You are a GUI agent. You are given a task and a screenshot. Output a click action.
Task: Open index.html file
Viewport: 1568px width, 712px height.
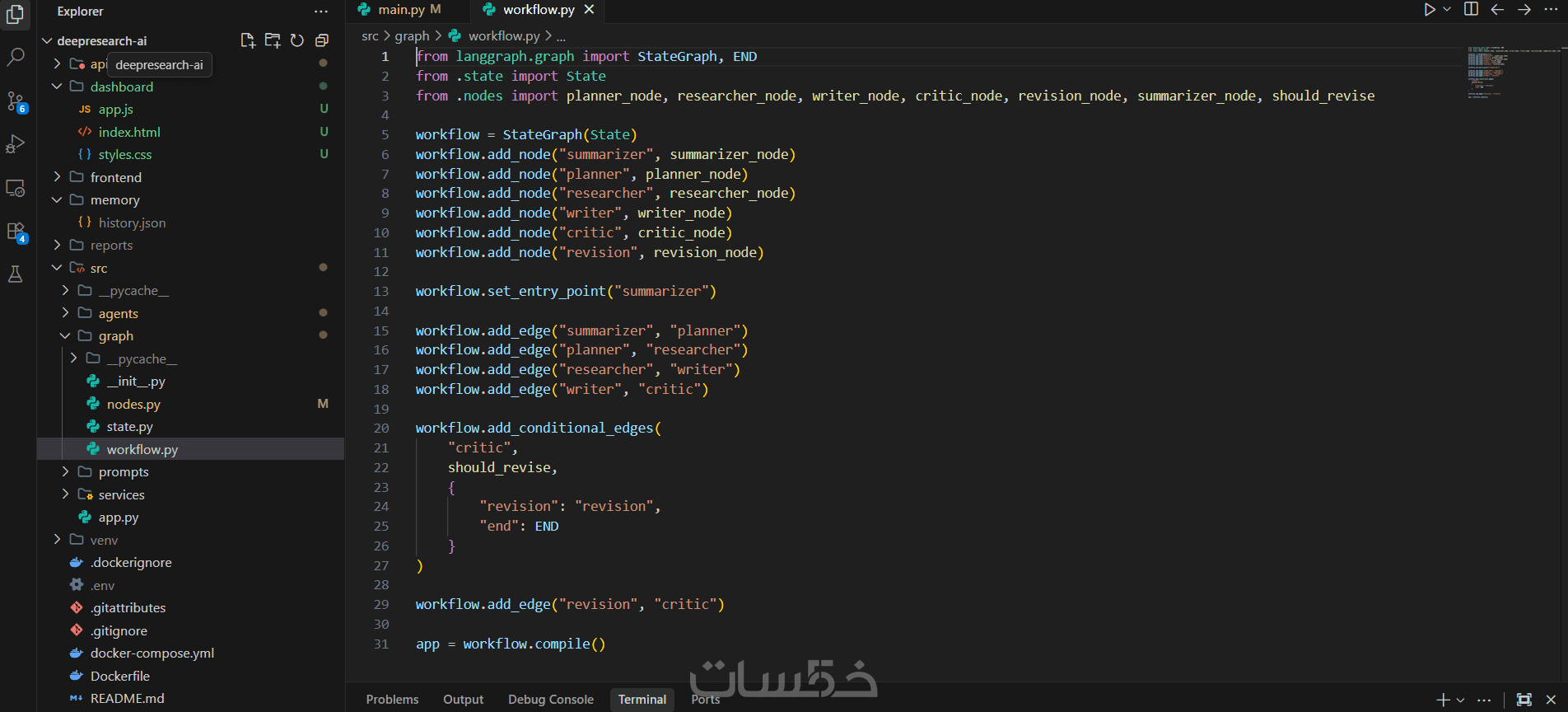[190, 132]
